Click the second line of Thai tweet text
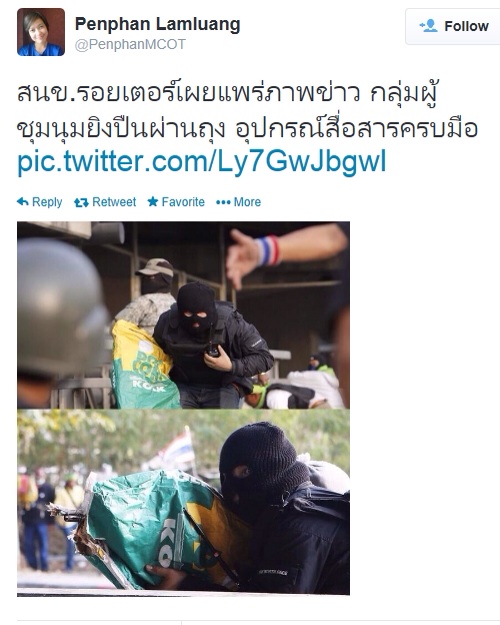This screenshot has width=500, height=625. point(247,128)
